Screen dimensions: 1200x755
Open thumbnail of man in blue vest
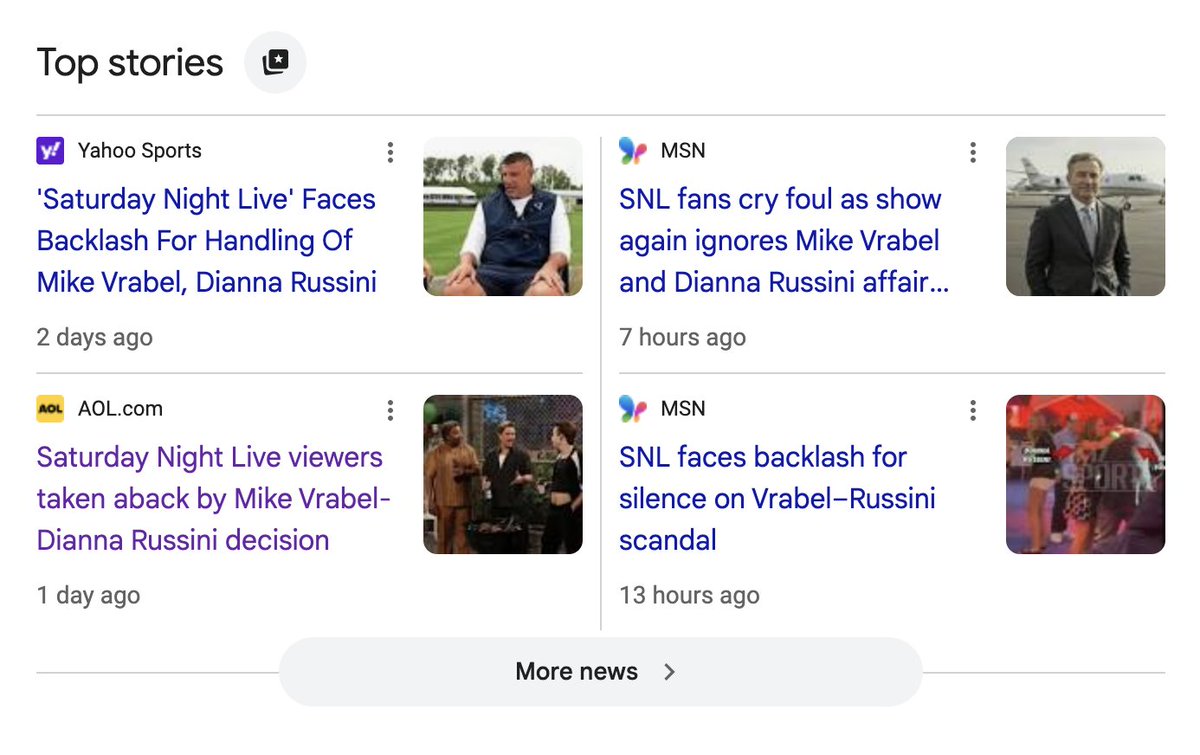click(x=503, y=217)
